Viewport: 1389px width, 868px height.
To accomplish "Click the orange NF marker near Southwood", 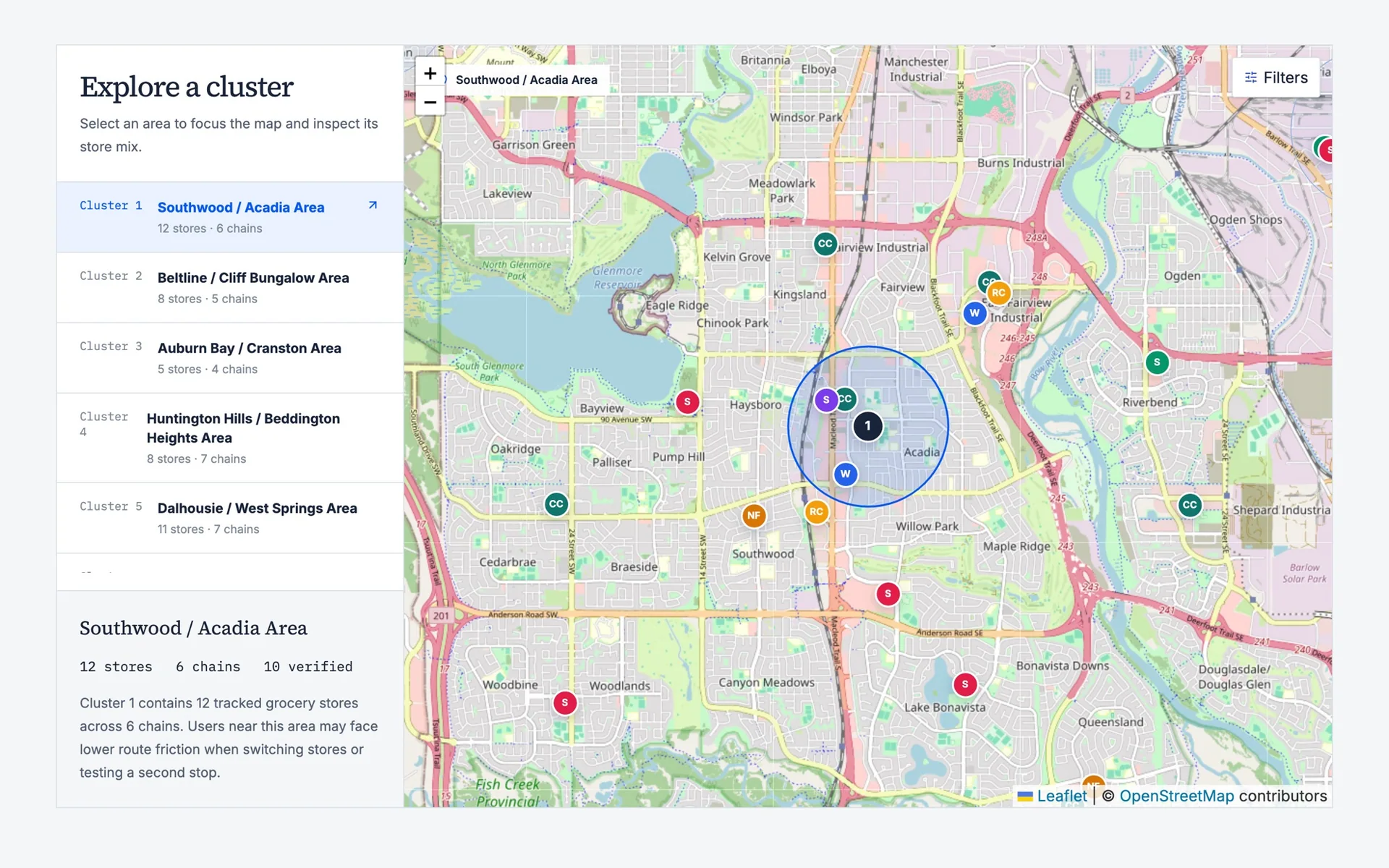I will [x=754, y=516].
